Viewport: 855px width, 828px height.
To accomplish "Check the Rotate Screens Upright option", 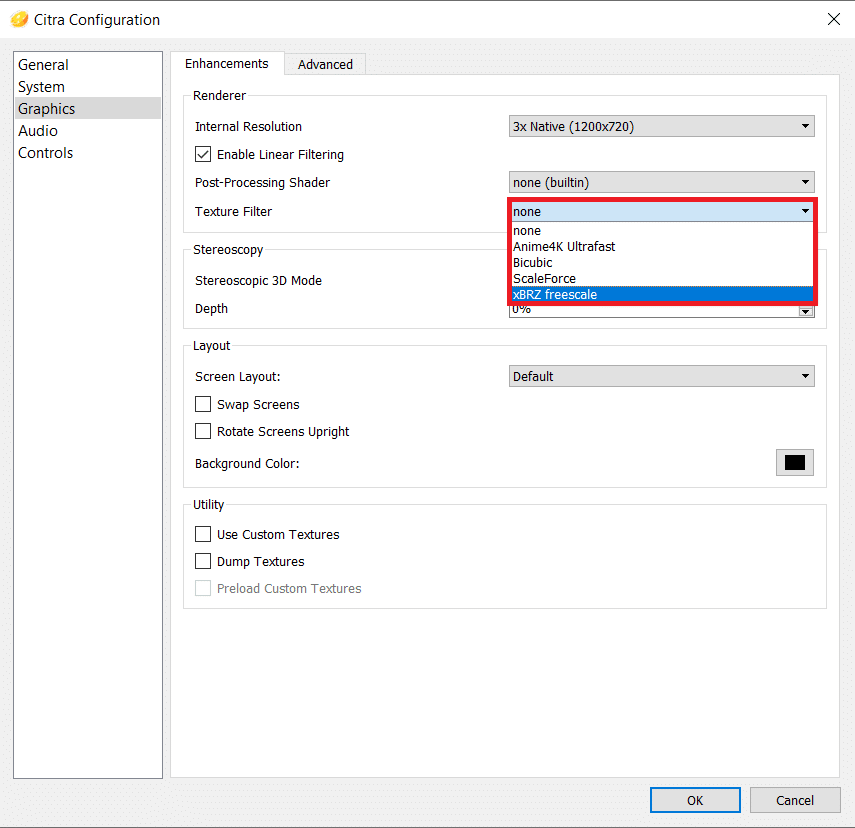I will [203, 432].
